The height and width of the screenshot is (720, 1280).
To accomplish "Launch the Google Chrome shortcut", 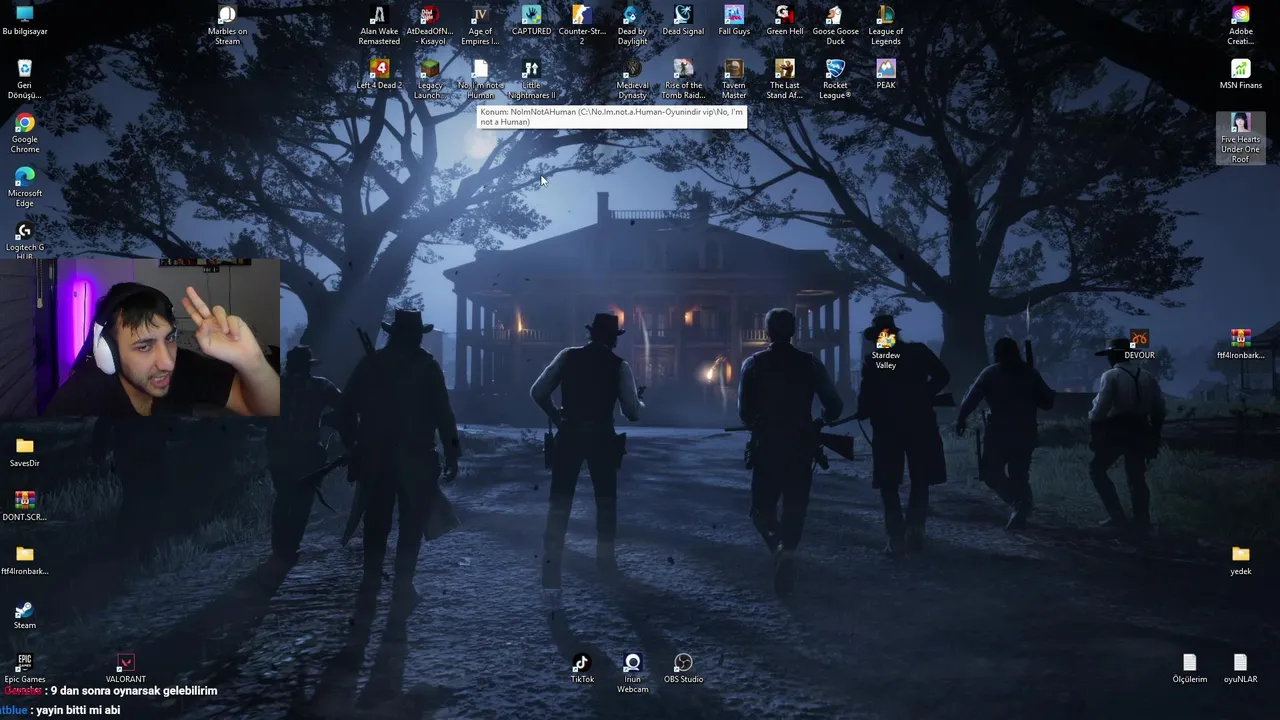I will click(x=24, y=133).
